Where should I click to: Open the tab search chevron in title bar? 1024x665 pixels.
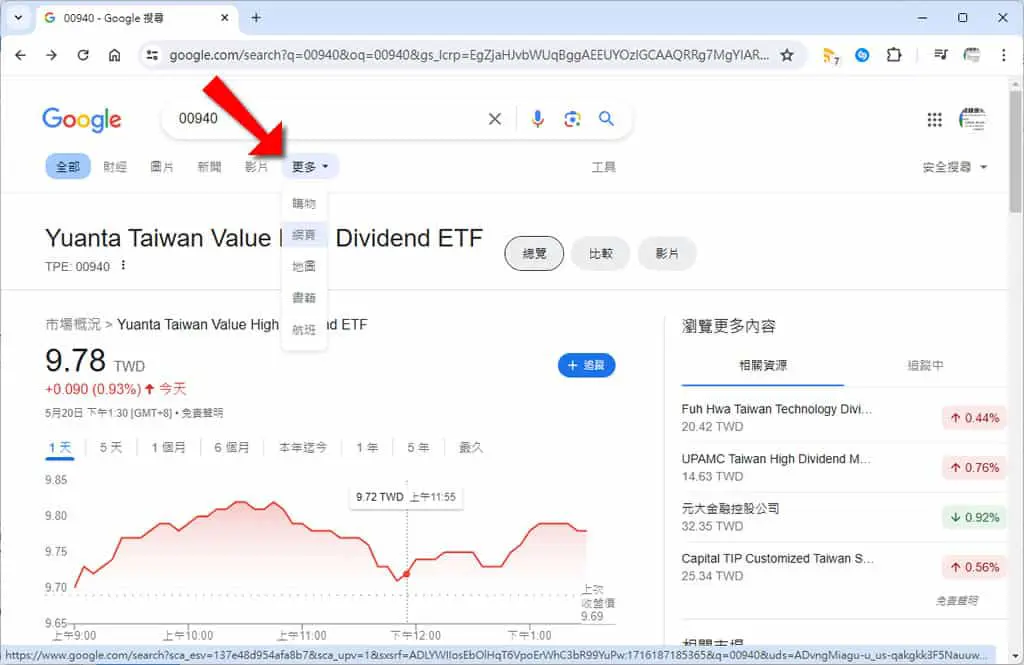tap(18, 18)
